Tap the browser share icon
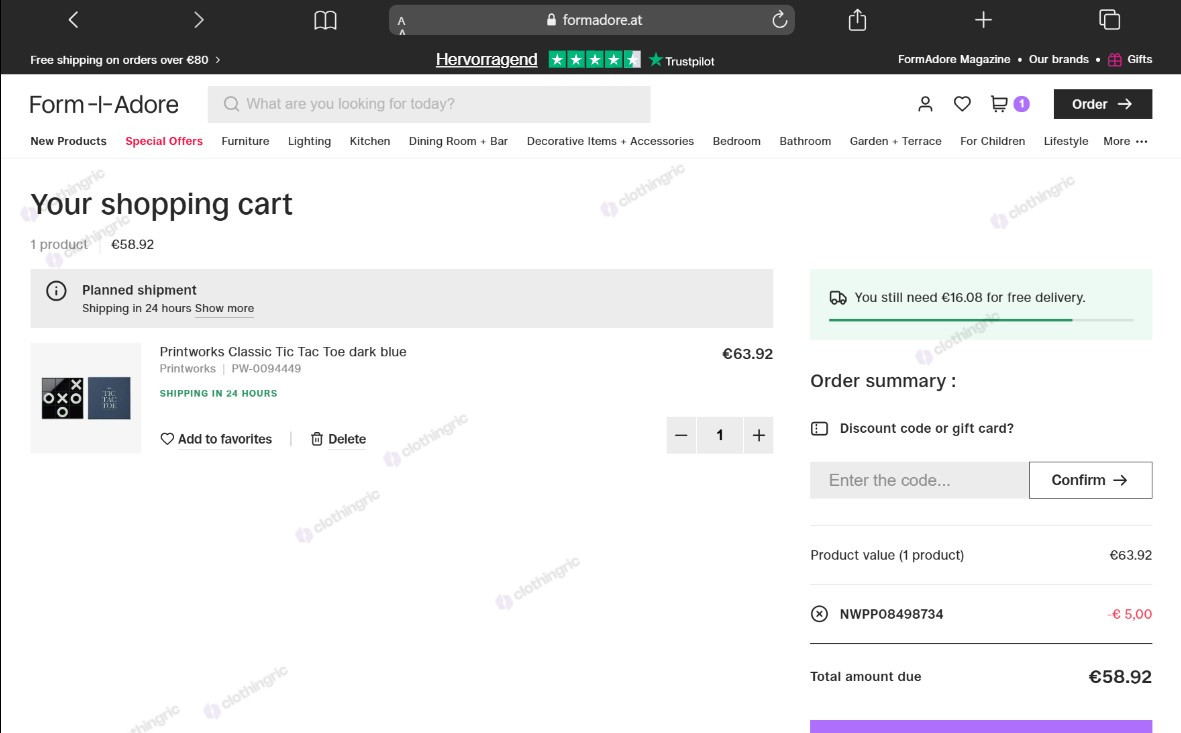Image resolution: width=1181 pixels, height=733 pixels. click(x=857, y=20)
